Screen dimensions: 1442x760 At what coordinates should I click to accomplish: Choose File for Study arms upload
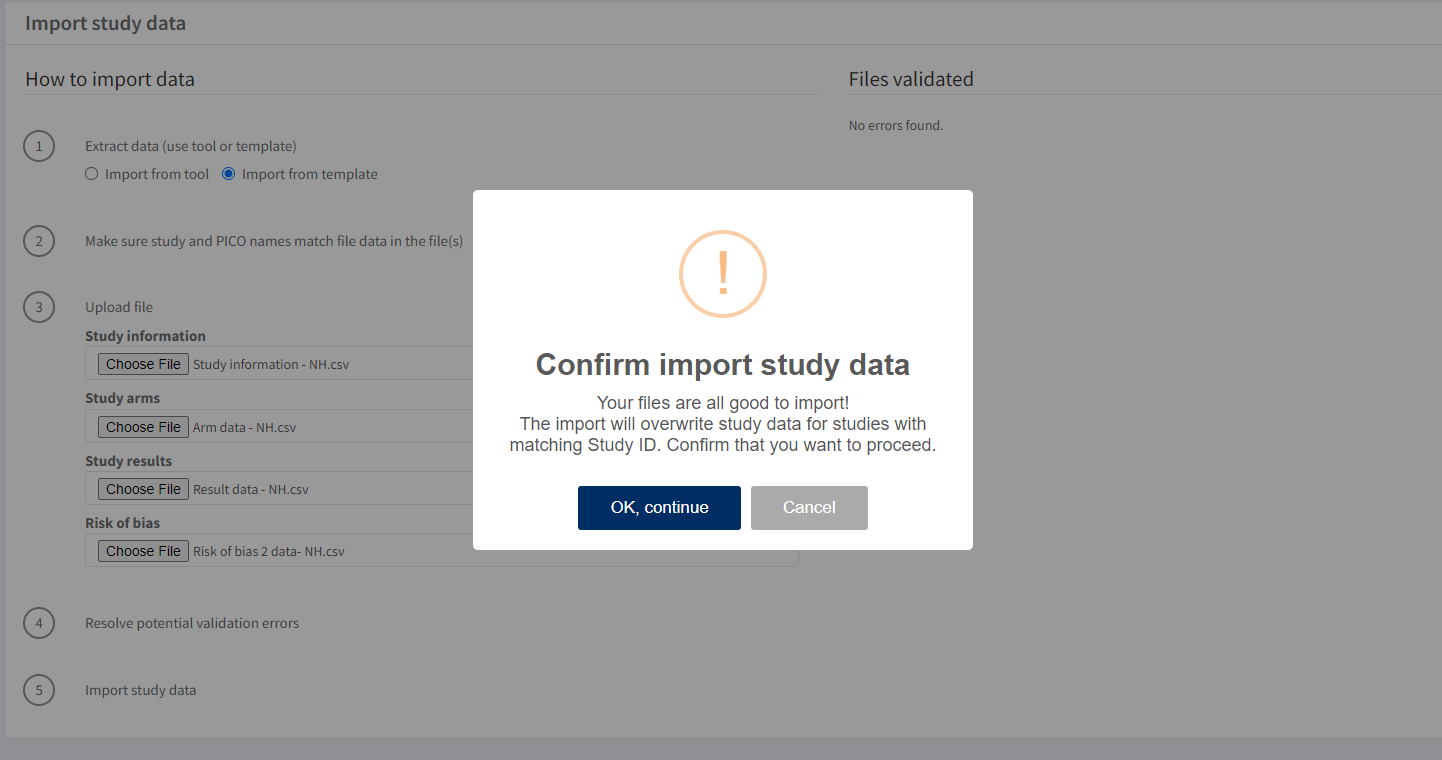tap(143, 426)
